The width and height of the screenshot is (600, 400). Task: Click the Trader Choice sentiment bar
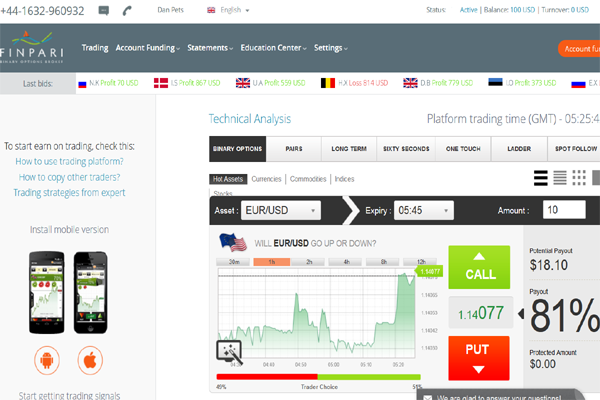point(318,377)
